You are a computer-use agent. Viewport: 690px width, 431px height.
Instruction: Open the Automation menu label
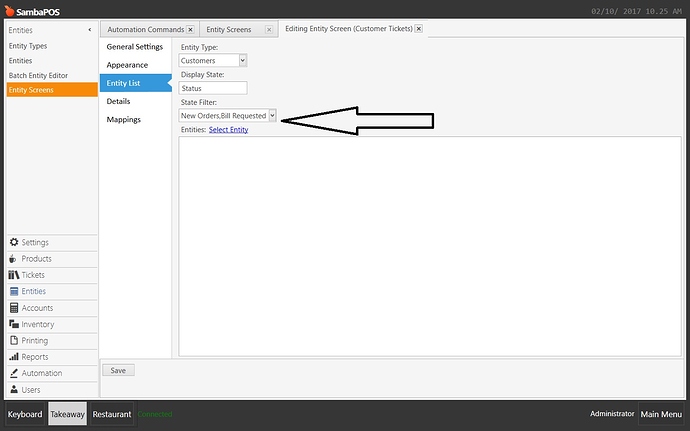pyautogui.click(x=42, y=373)
